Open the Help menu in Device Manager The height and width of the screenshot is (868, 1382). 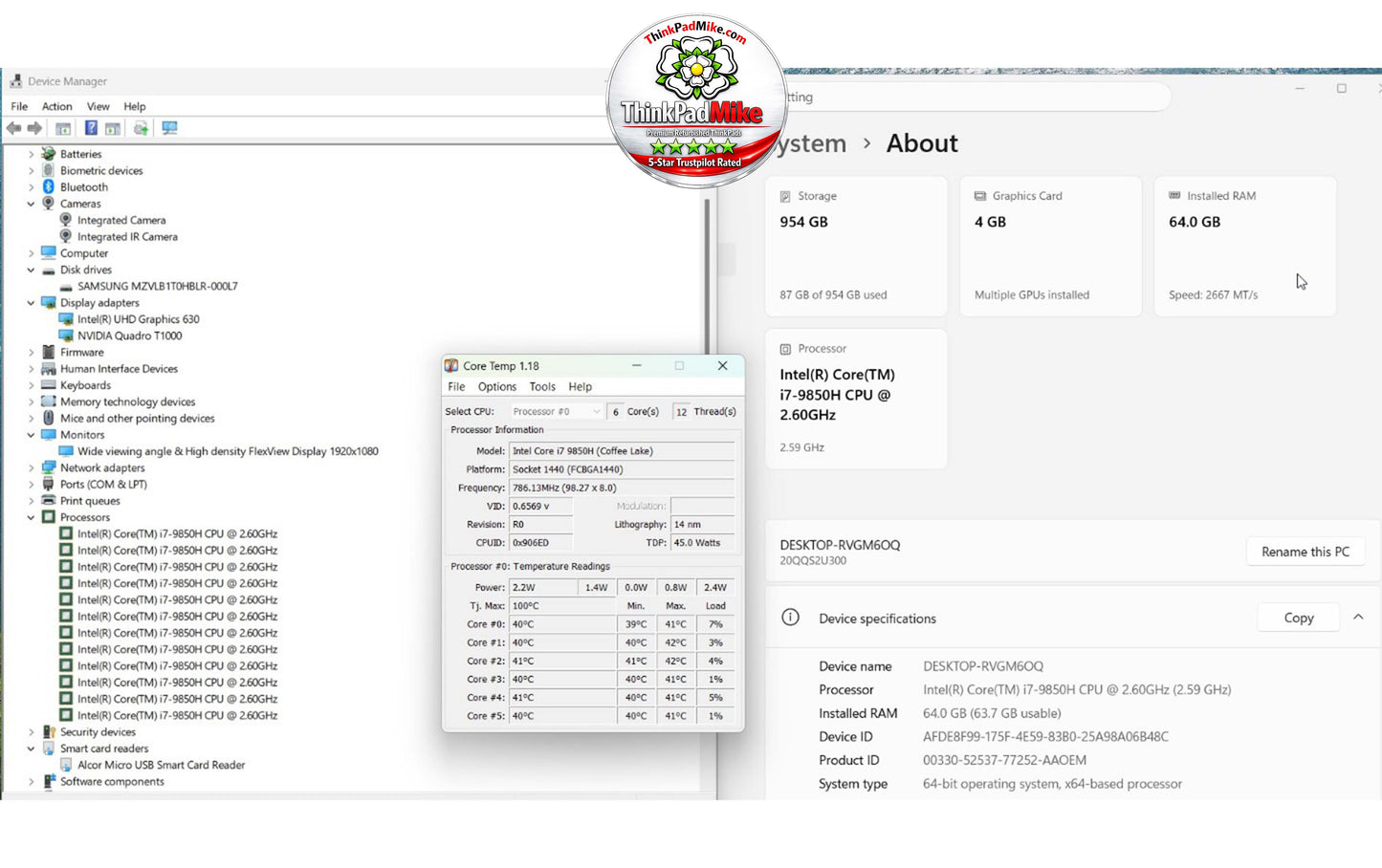(x=135, y=106)
